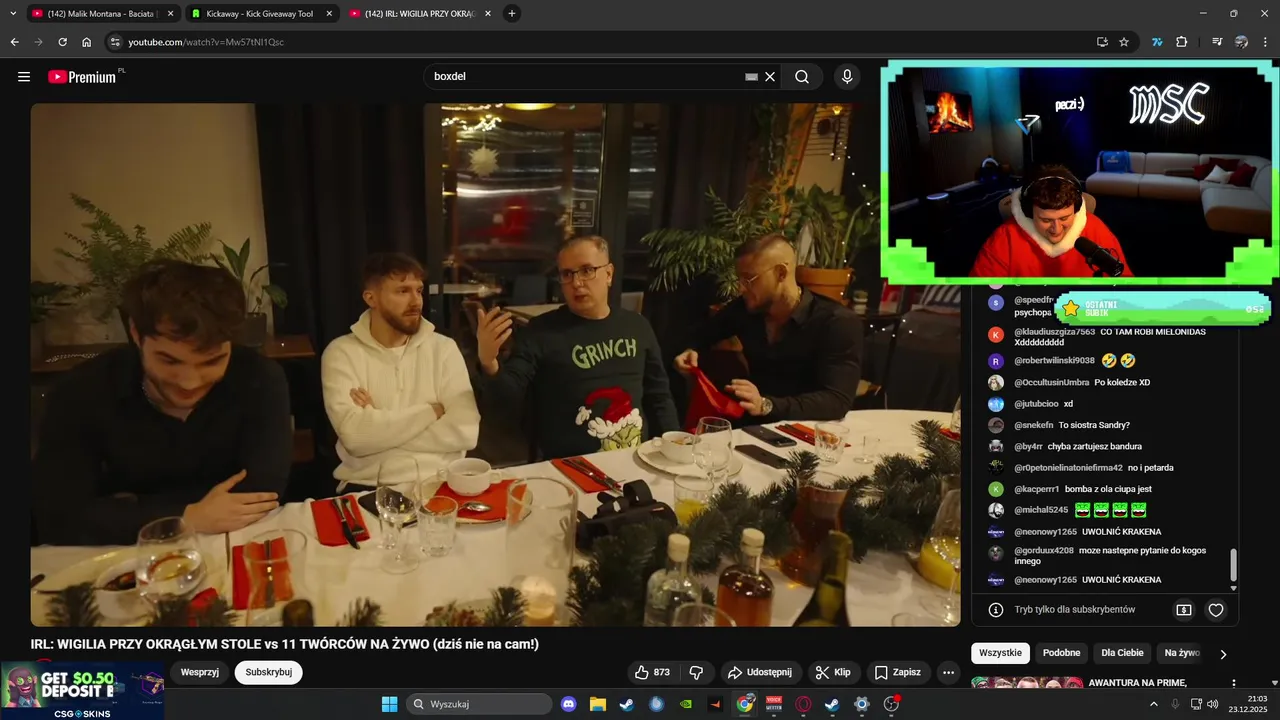Open subscribers-only chat info icon
The image size is (1280, 720).
pyautogui.click(x=996, y=609)
